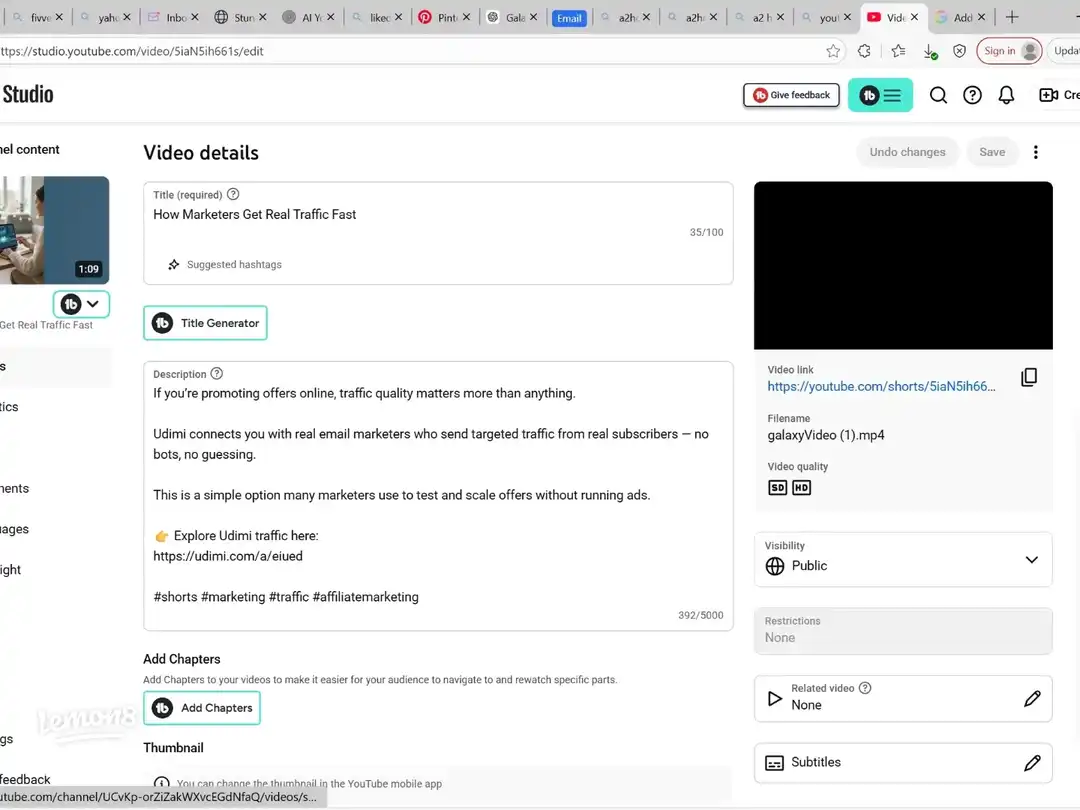This screenshot has height=810, width=1080.
Task: Bookmark this page with the star icon
Action: 833,51
